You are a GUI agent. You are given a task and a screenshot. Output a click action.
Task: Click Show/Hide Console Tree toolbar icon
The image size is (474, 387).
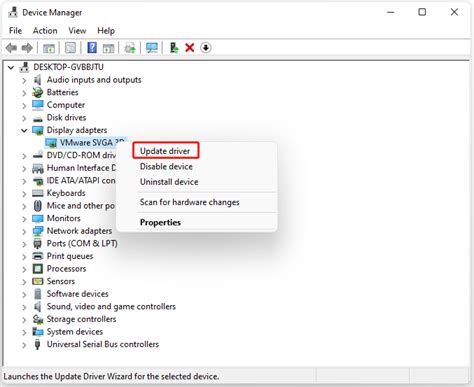(x=49, y=48)
